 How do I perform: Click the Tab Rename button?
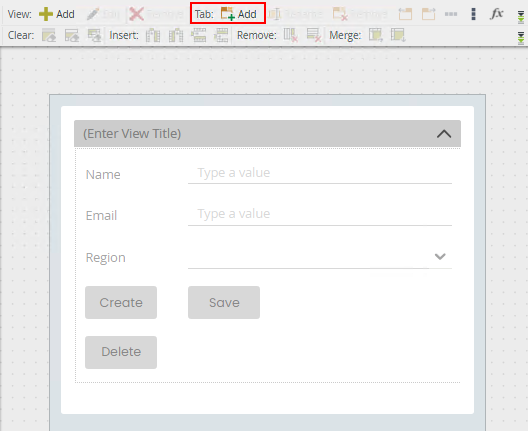295,14
